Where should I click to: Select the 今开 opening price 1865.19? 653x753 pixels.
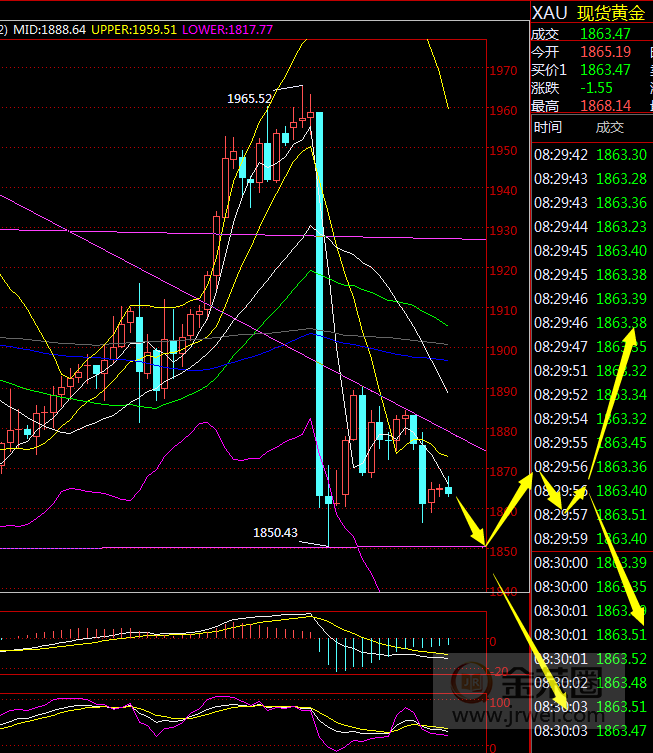point(605,51)
